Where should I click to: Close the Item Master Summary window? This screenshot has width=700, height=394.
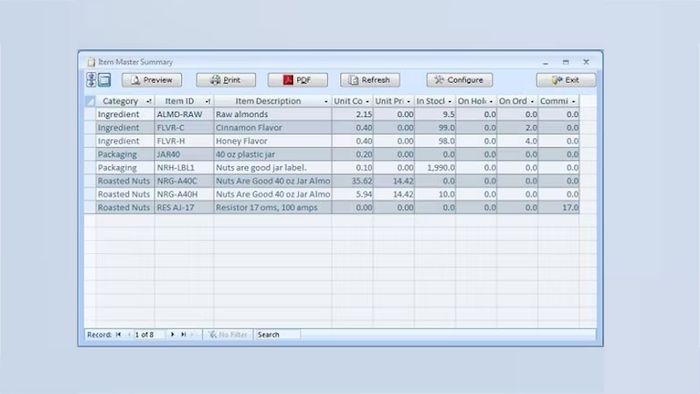click(586, 62)
